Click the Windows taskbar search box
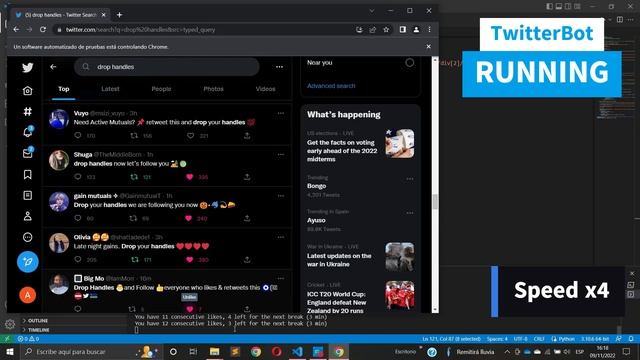The width and height of the screenshot is (640, 360). [x=90, y=351]
